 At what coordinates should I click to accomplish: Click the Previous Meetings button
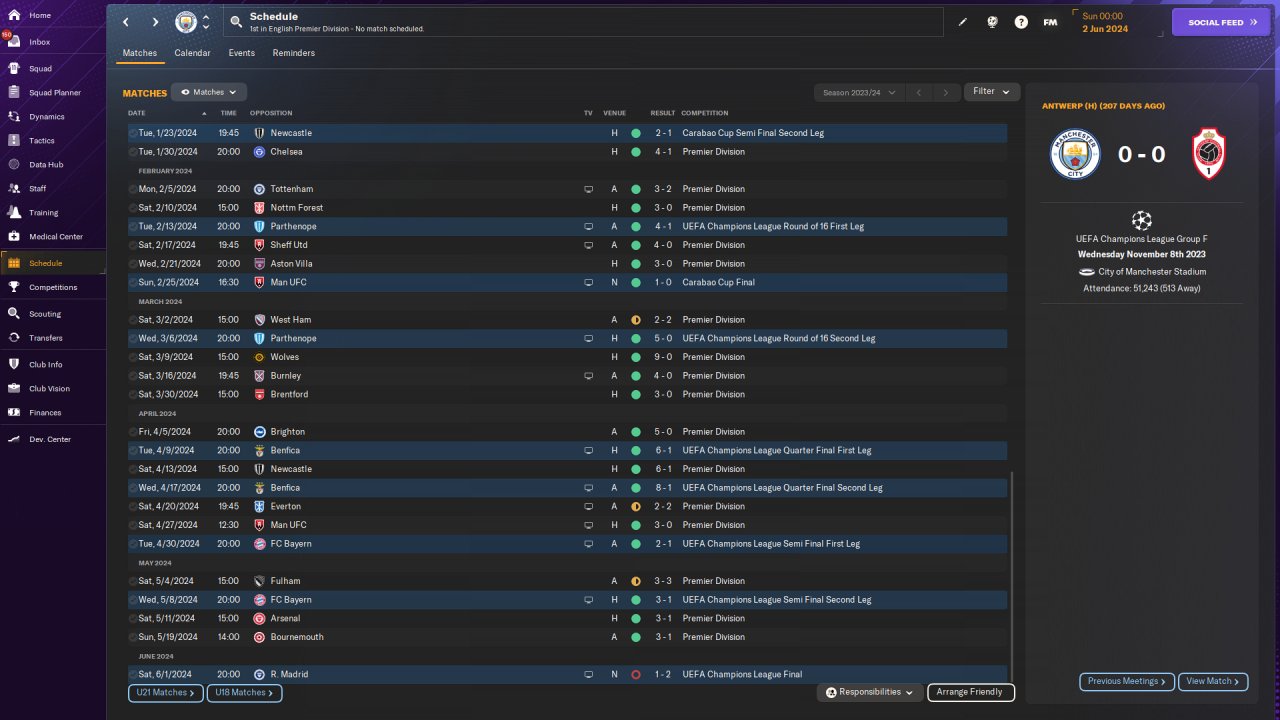[1127, 681]
